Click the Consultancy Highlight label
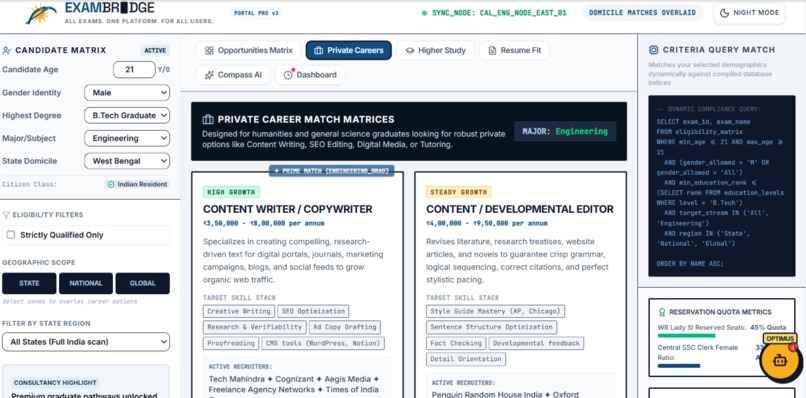Viewport: 806px width, 398px height. pos(55,383)
